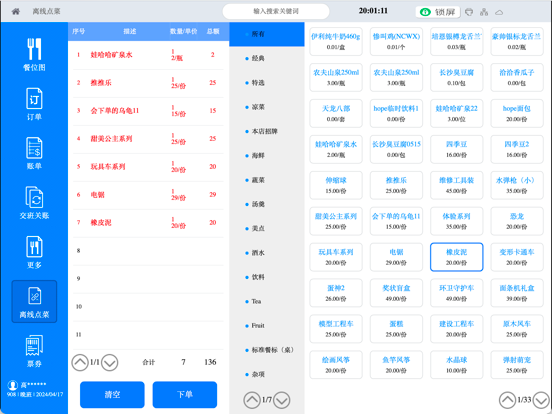Open the 票券 vouchers page
The image size is (552, 414).
(34, 351)
